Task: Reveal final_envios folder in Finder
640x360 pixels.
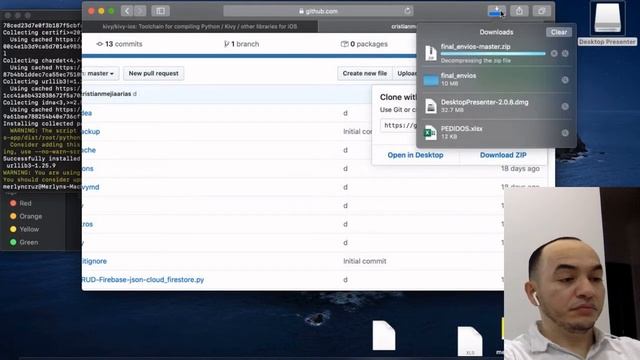Action: (565, 80)
